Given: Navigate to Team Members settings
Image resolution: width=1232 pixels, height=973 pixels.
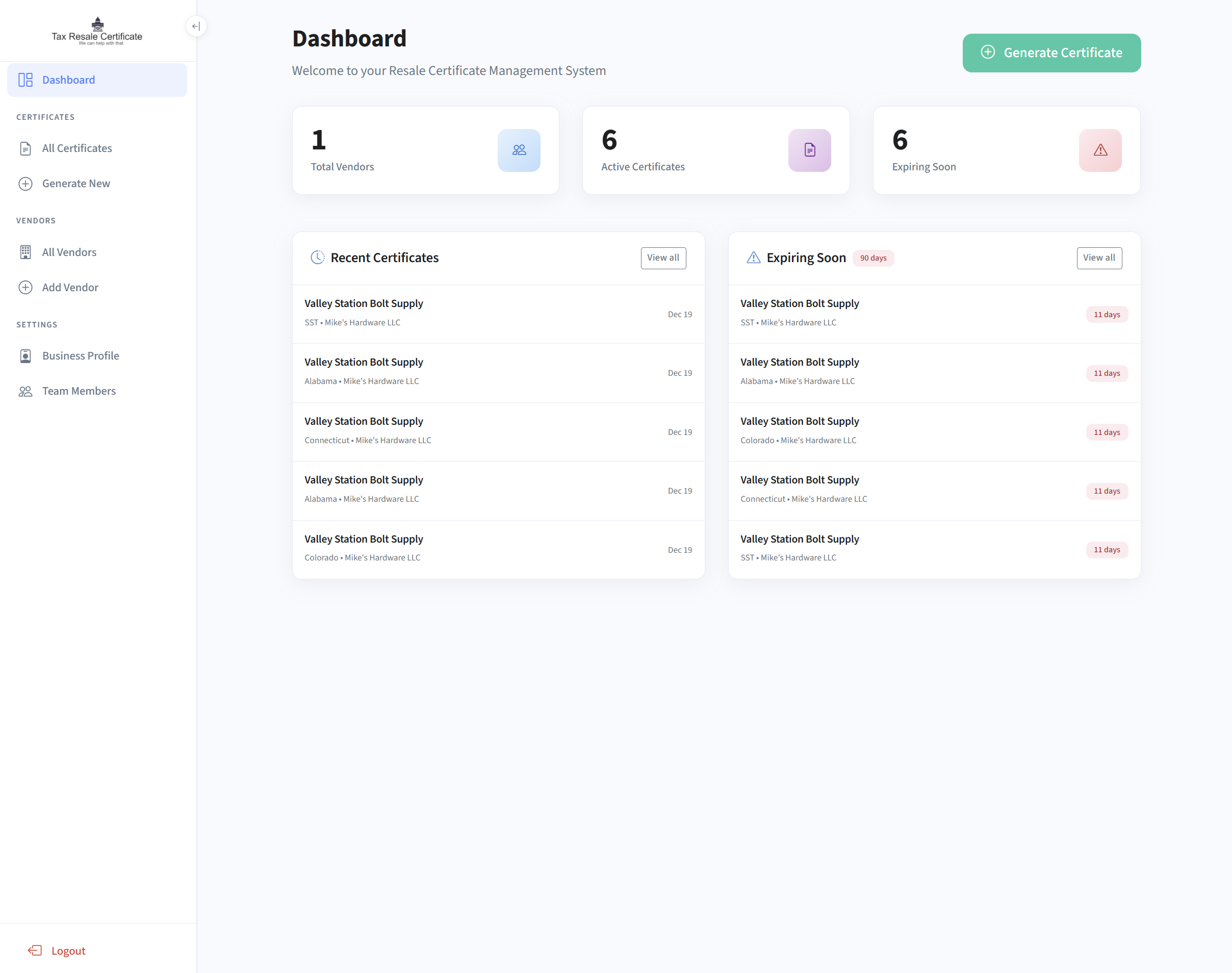Looking at the screenshot, I should [79, 391].
